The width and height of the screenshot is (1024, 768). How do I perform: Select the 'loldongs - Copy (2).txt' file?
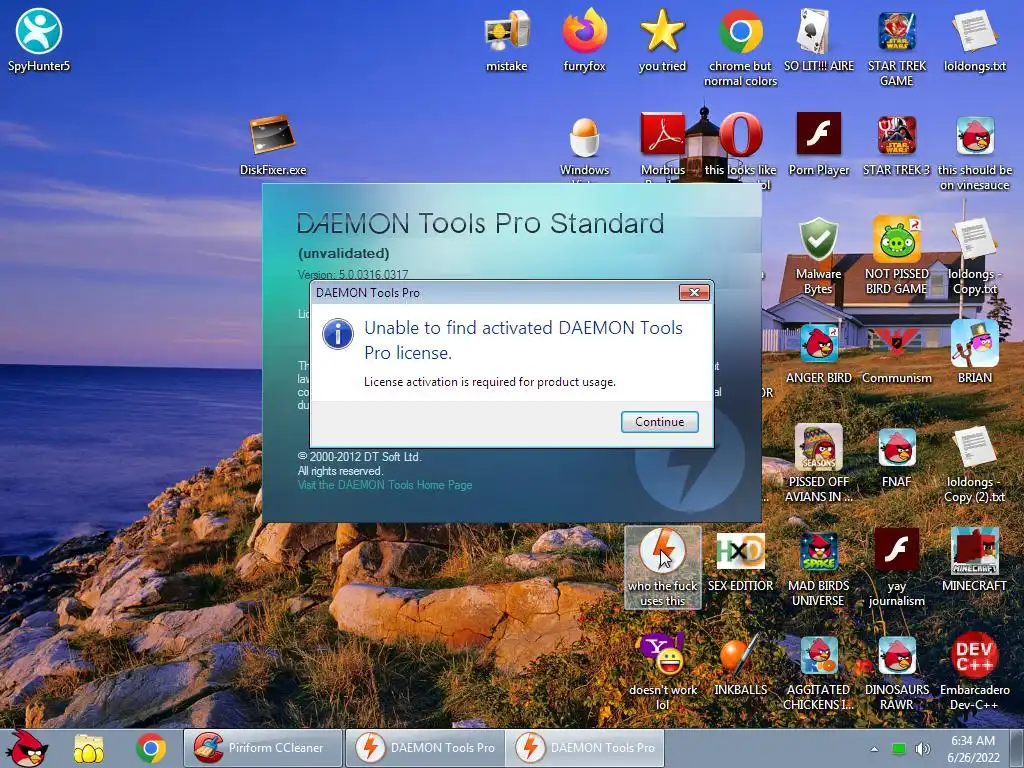pos(974,462)
